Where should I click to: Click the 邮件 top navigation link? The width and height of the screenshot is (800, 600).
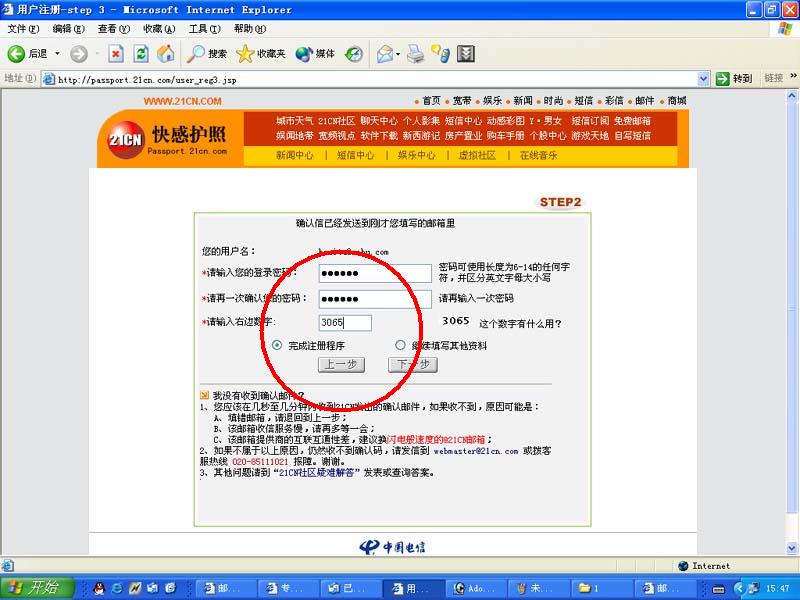[644, 101]
